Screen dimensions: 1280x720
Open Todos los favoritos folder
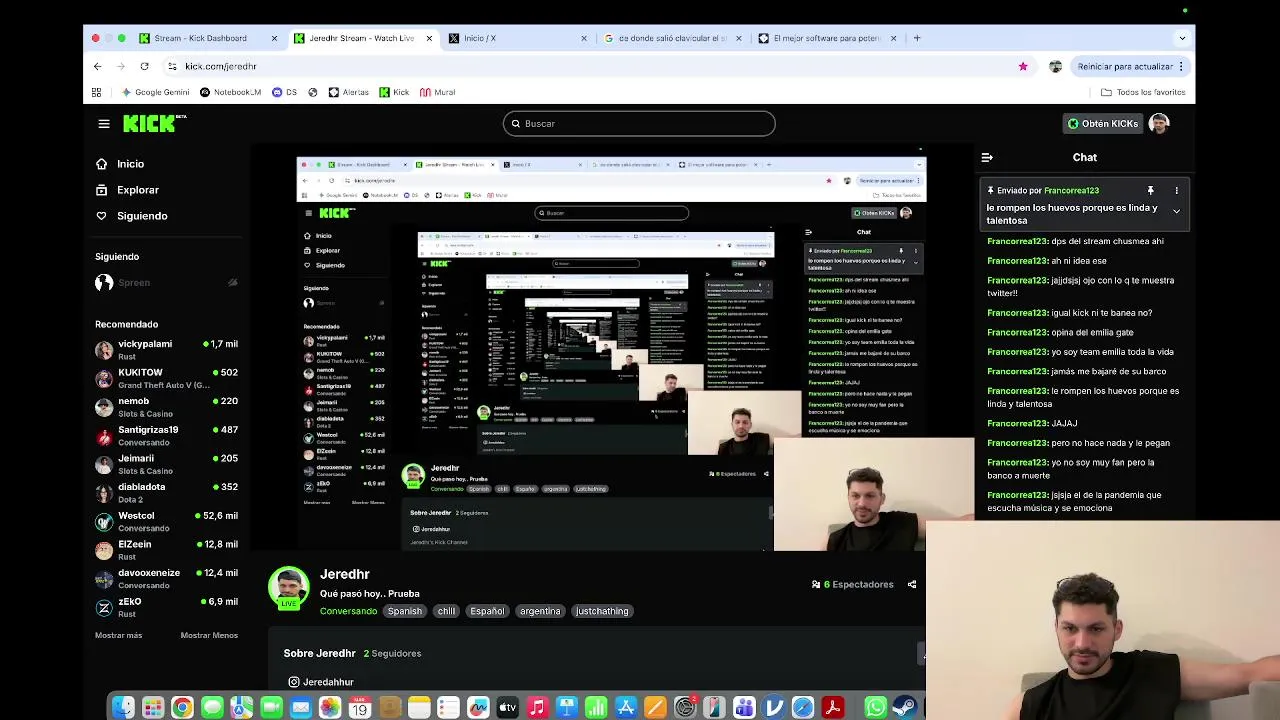[x=1143, y=92]
